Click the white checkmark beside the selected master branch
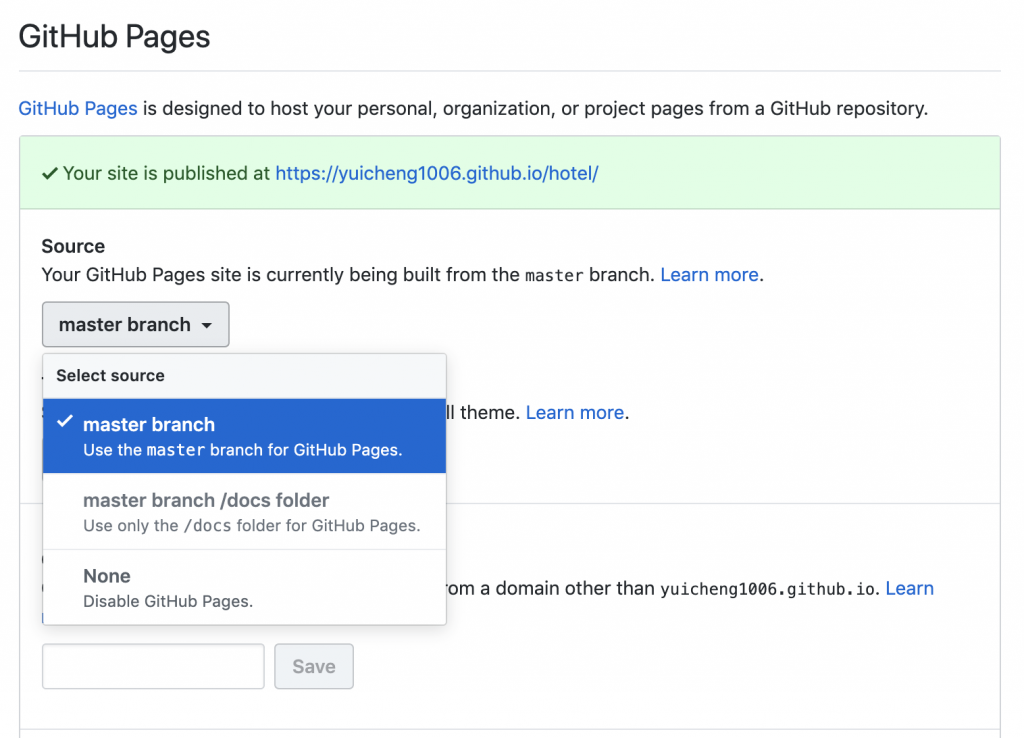Viewport: 1024px width, 738px height. (65, 422)
